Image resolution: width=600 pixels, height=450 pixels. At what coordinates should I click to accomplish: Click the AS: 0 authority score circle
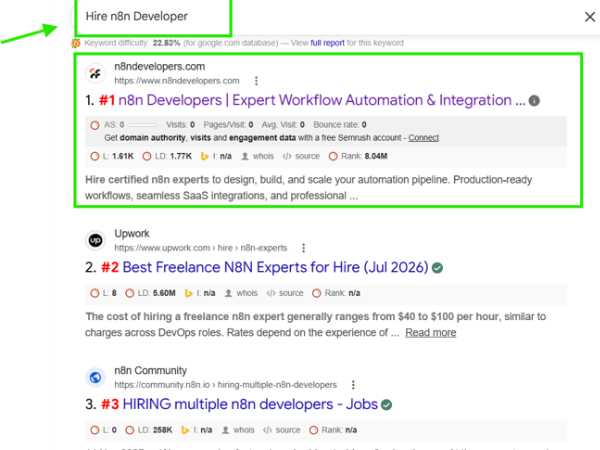(x=95, y=125)
